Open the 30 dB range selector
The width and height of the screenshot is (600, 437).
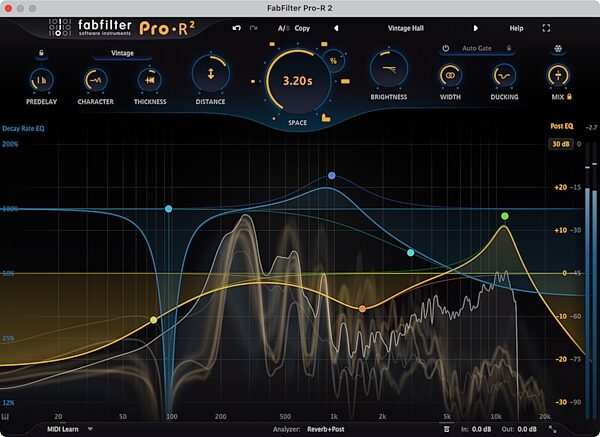[x=561, y=144]
